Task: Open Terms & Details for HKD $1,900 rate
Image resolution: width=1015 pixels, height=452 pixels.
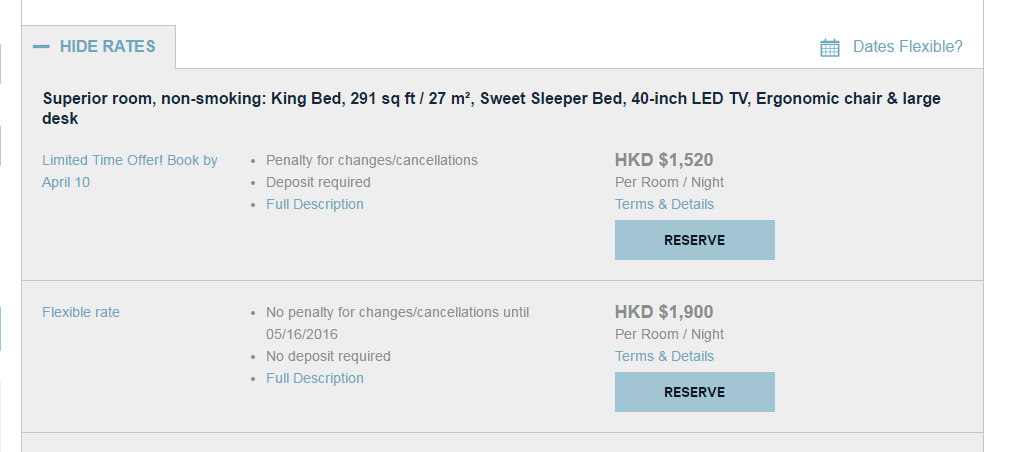Action: 664,356
